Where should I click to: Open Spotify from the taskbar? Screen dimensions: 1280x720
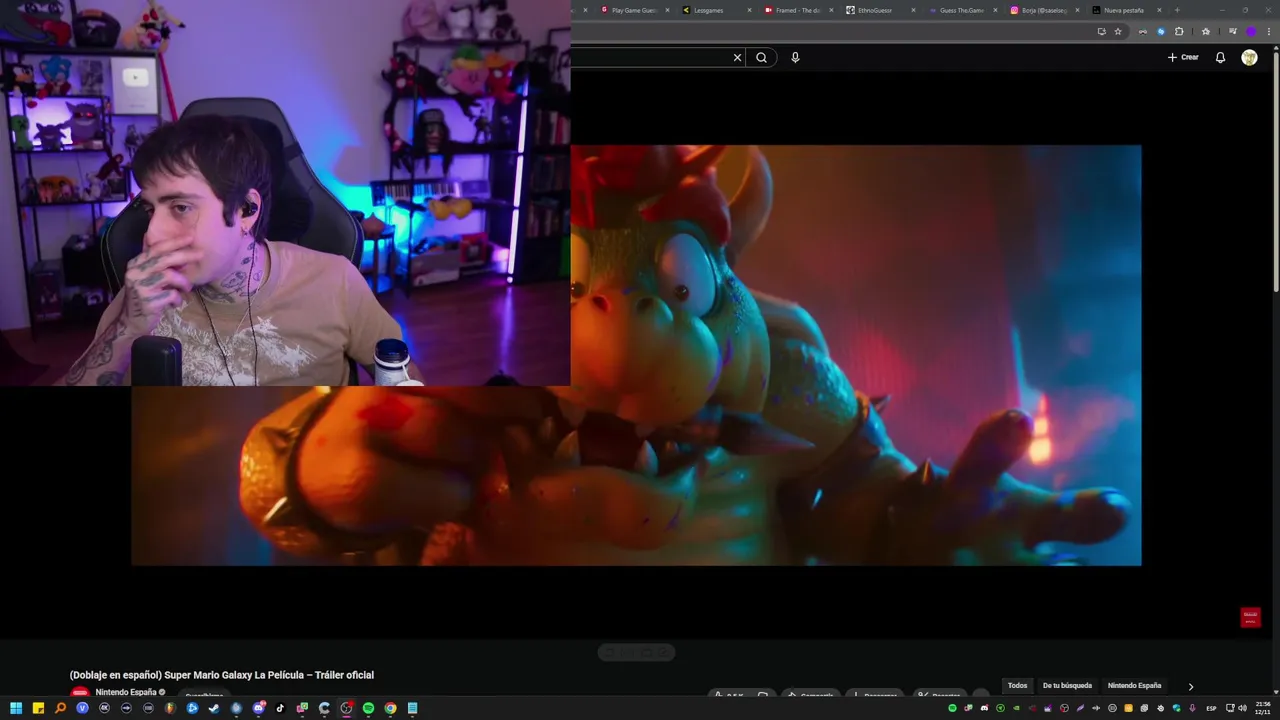pos(368,708)
